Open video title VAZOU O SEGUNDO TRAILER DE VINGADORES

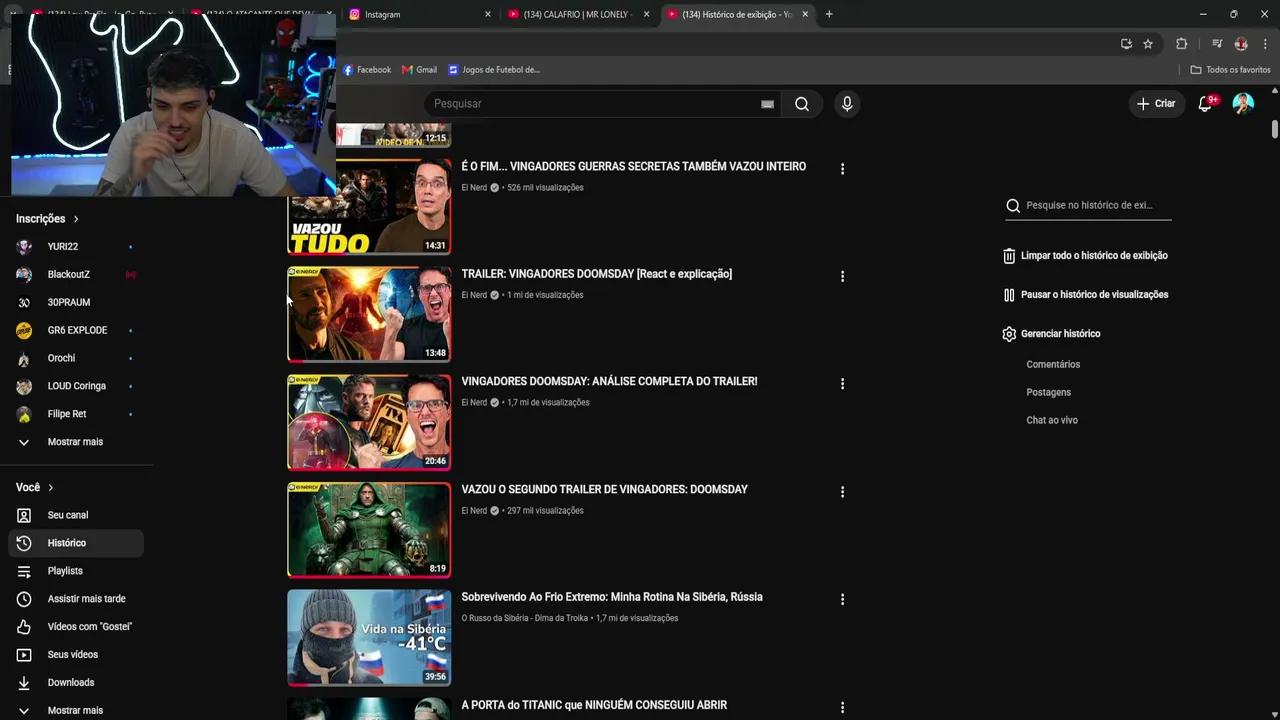(604, 490)
